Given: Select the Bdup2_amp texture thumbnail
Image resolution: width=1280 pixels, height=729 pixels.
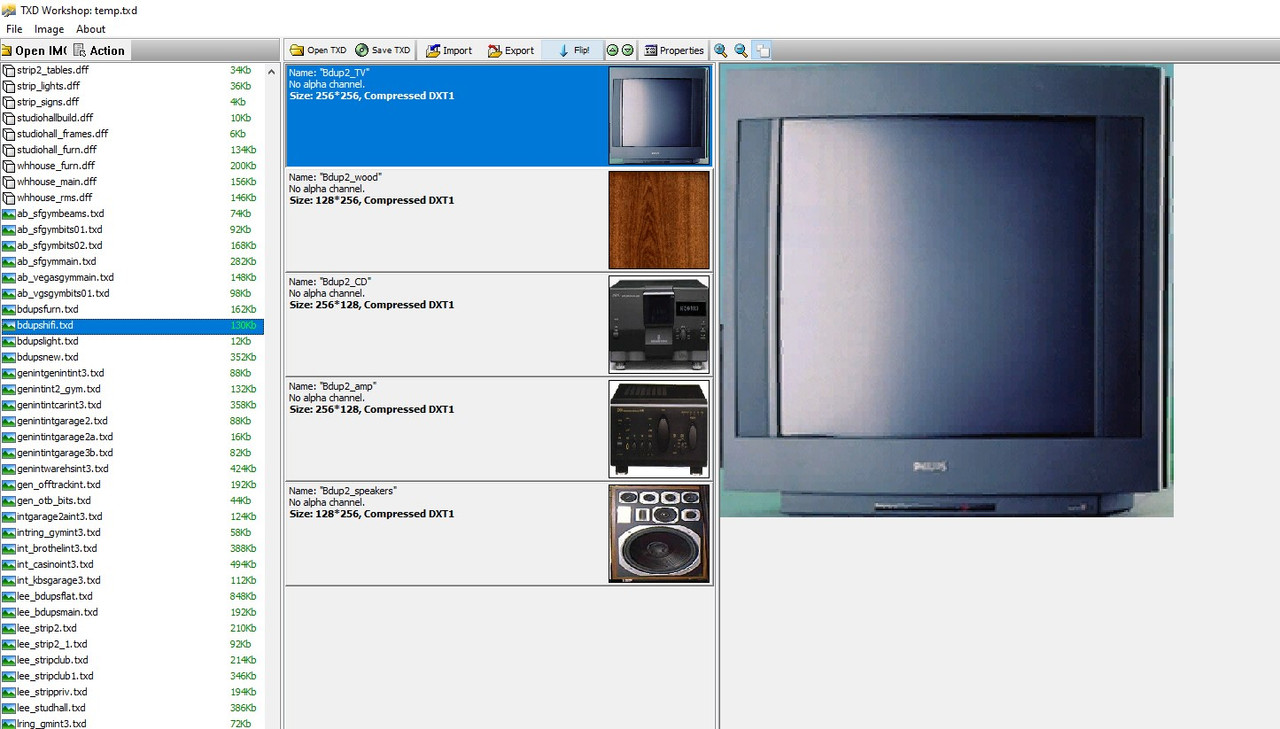Looking at the screenshot, I should point(659,429).
